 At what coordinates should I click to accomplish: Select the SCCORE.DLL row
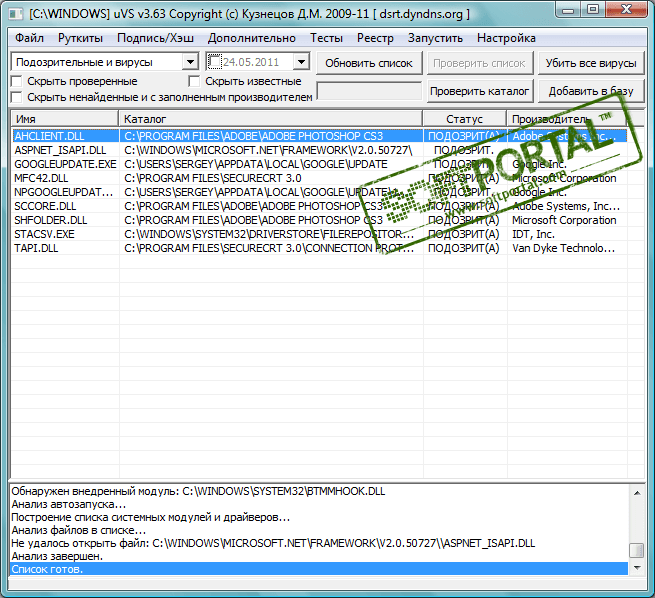(x=319, y=206)
